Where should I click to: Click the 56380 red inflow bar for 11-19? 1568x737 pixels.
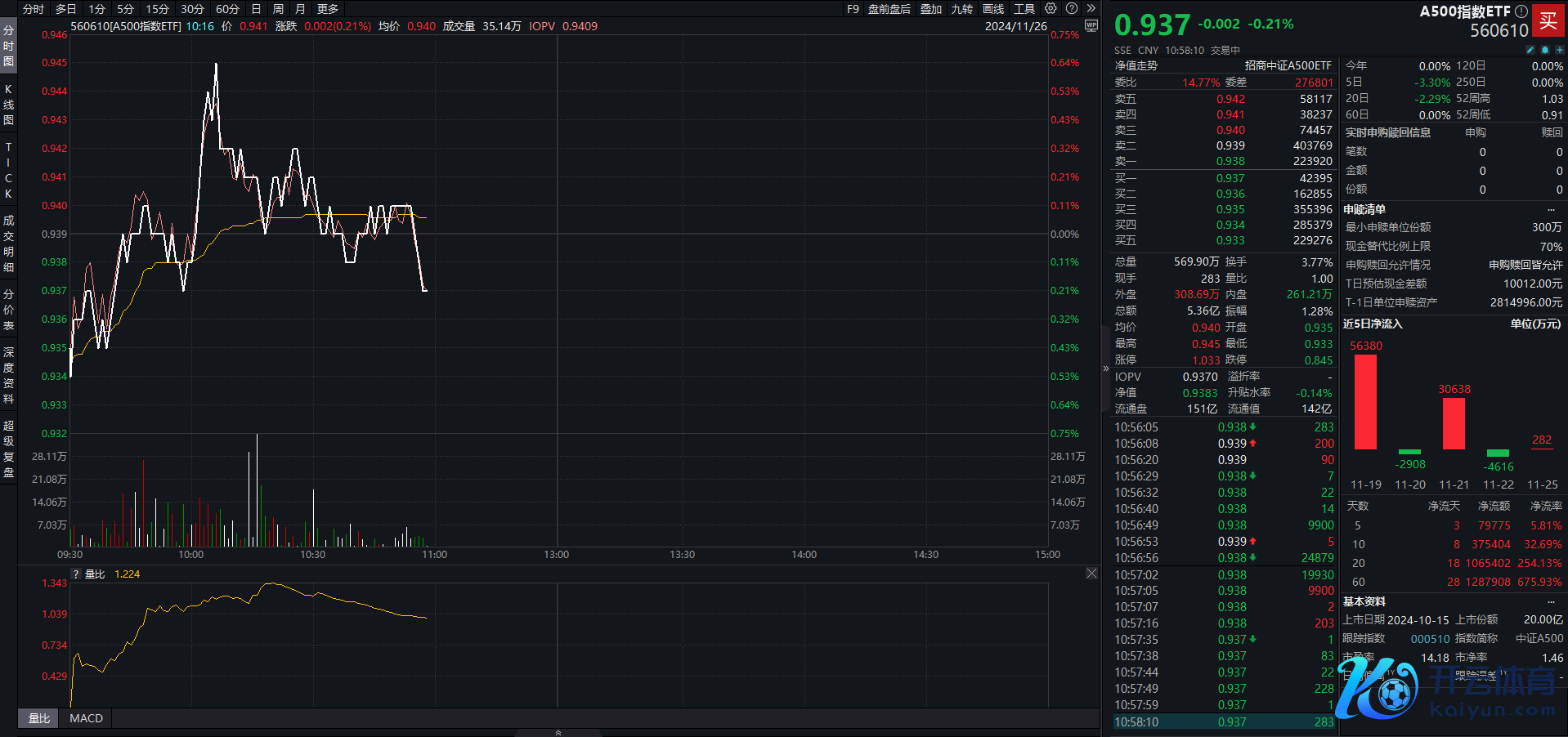point(1365,401)
